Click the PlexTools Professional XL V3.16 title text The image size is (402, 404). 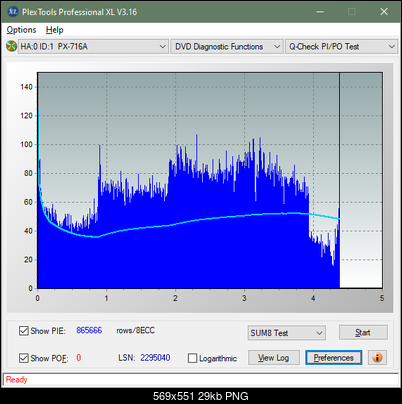coord(79,12)
